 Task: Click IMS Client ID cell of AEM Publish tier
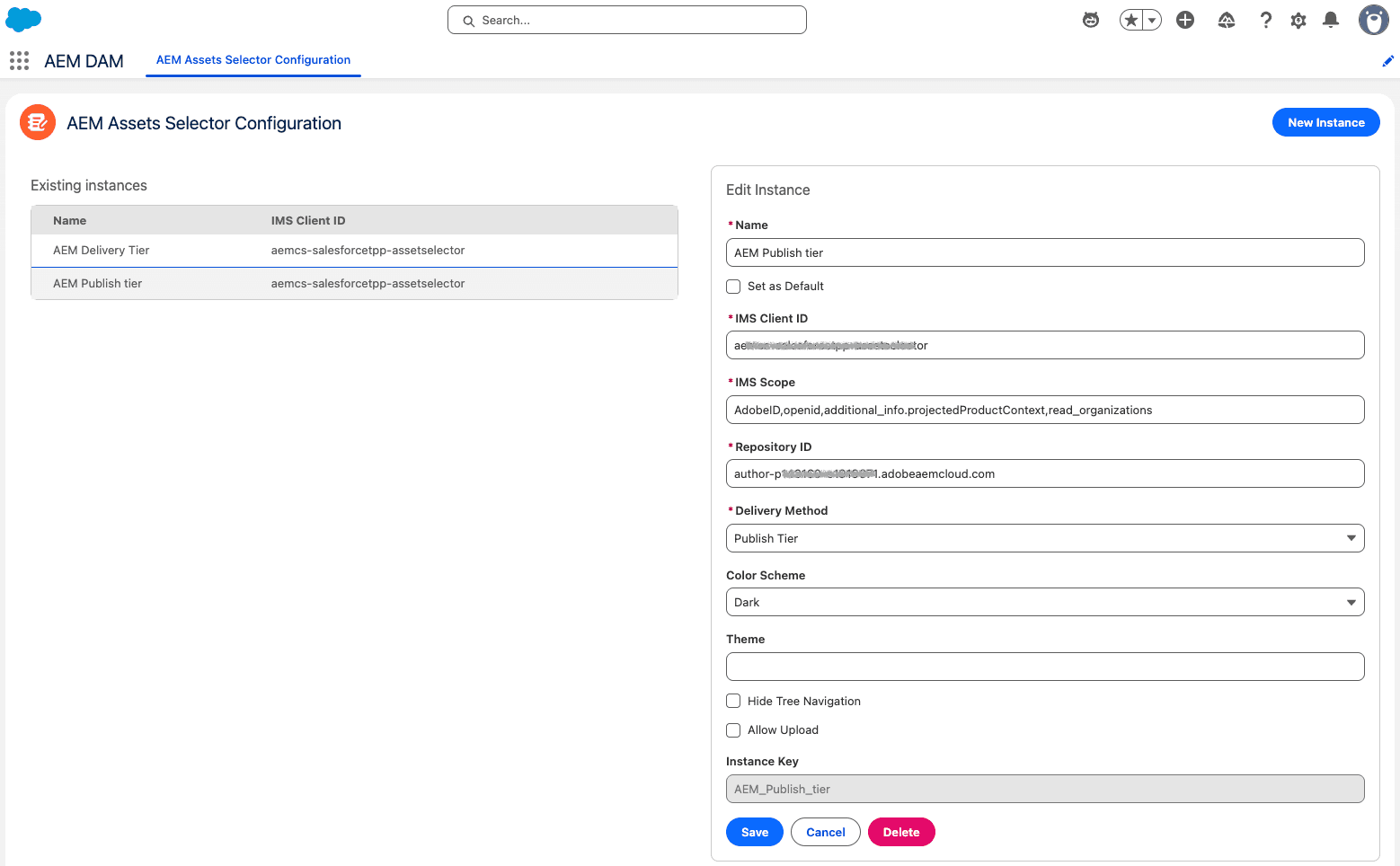368,284
